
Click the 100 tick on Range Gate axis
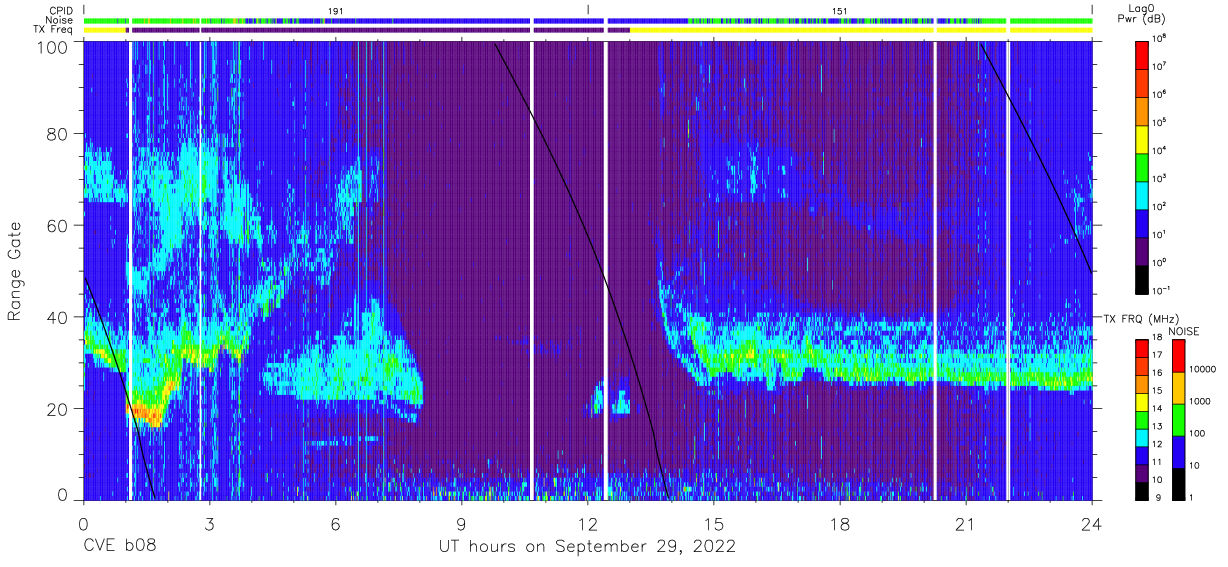(52, 46)
